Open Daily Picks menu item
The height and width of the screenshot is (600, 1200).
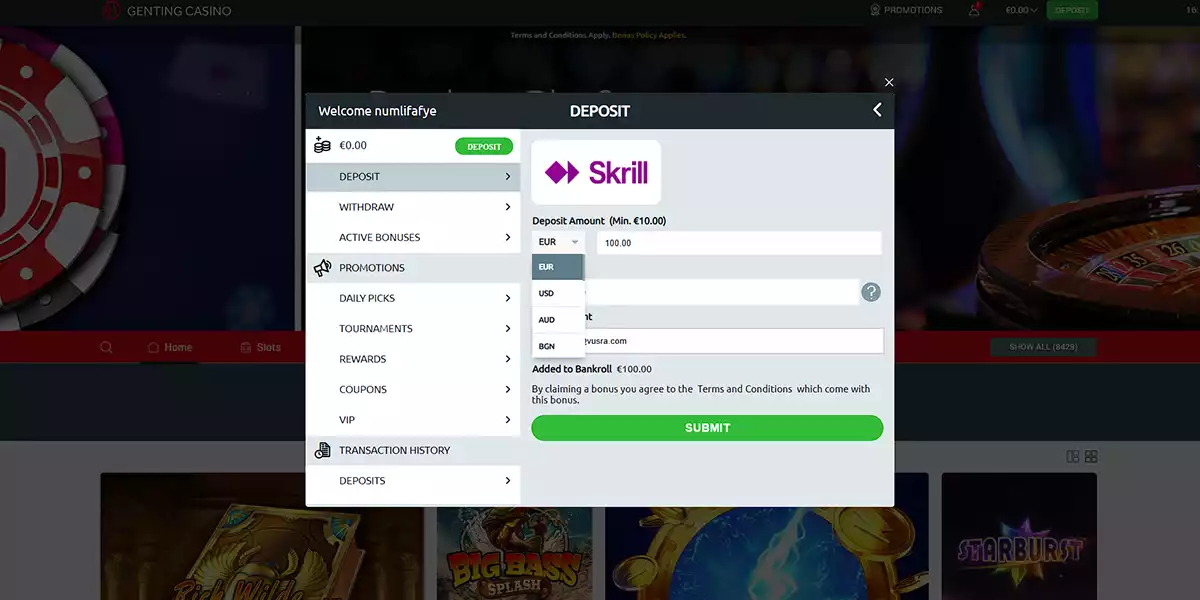pos(413,298)
